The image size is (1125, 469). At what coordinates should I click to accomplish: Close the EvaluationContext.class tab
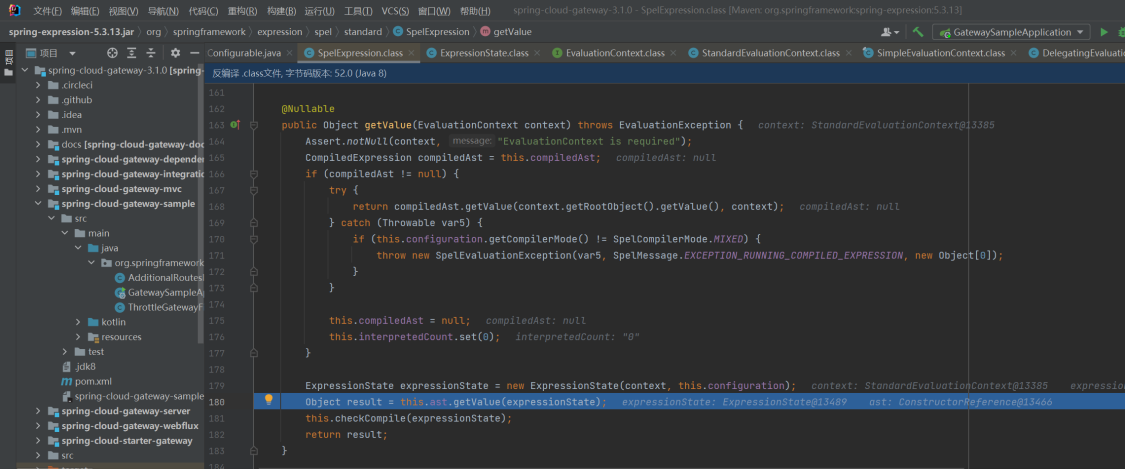coord(673,53)
